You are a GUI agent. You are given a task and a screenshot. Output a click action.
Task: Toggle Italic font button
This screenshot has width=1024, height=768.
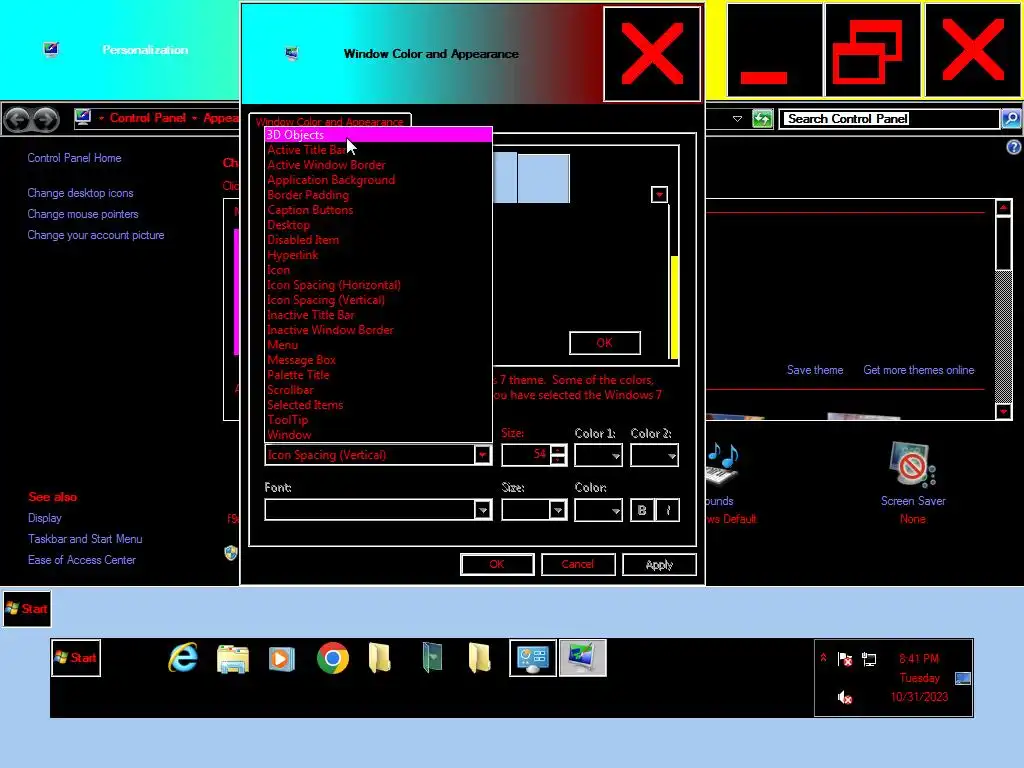[x=667, y=510]
